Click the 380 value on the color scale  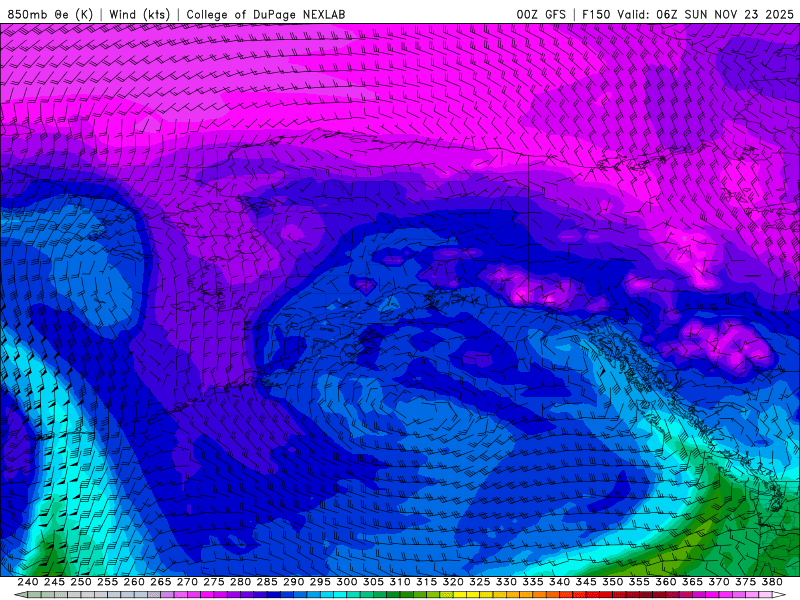tap(772, 582)
